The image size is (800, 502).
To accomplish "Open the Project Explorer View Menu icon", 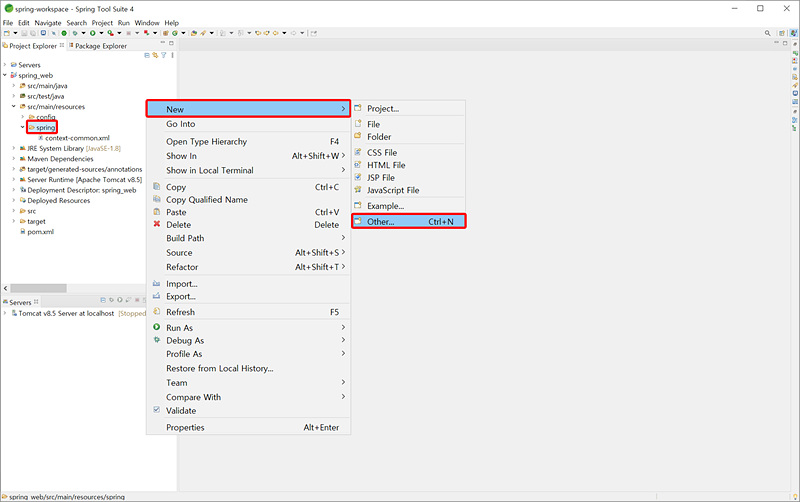I will pos(172,55).
